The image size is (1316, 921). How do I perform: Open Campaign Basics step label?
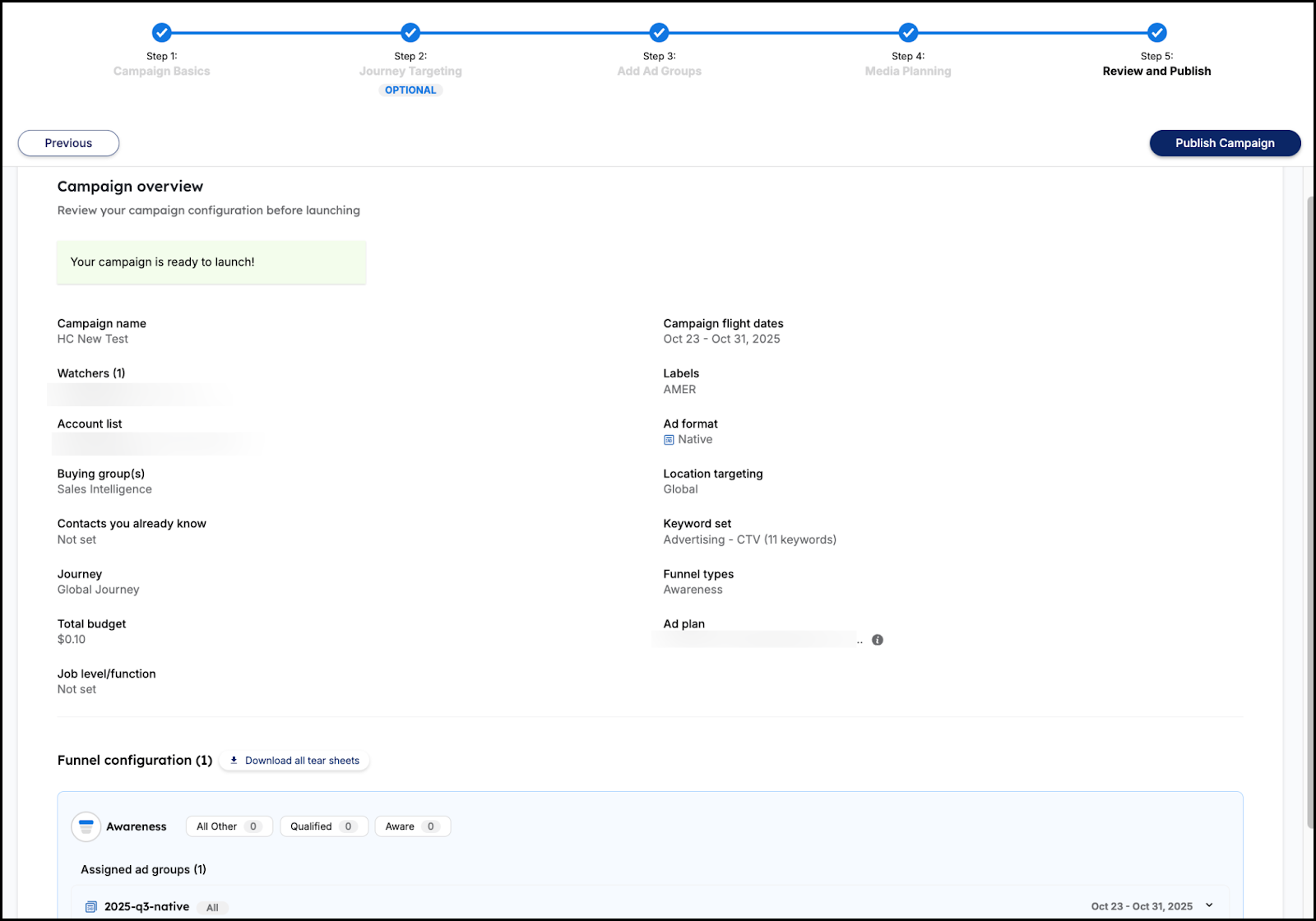coord(162,72)
